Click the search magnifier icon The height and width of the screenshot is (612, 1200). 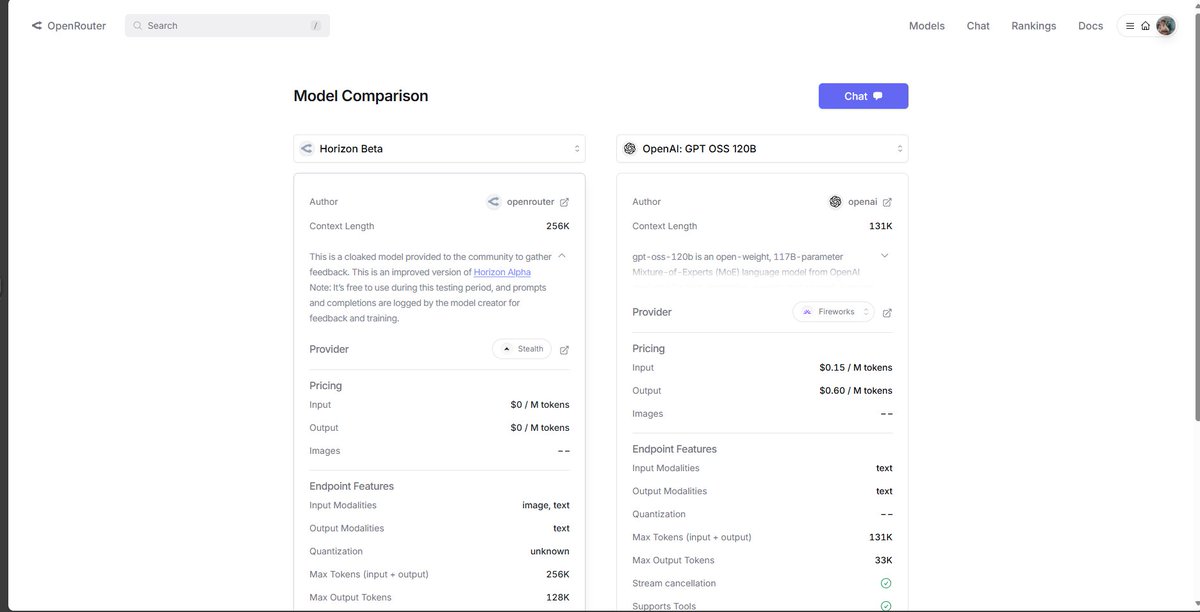(x=138, y=26)
